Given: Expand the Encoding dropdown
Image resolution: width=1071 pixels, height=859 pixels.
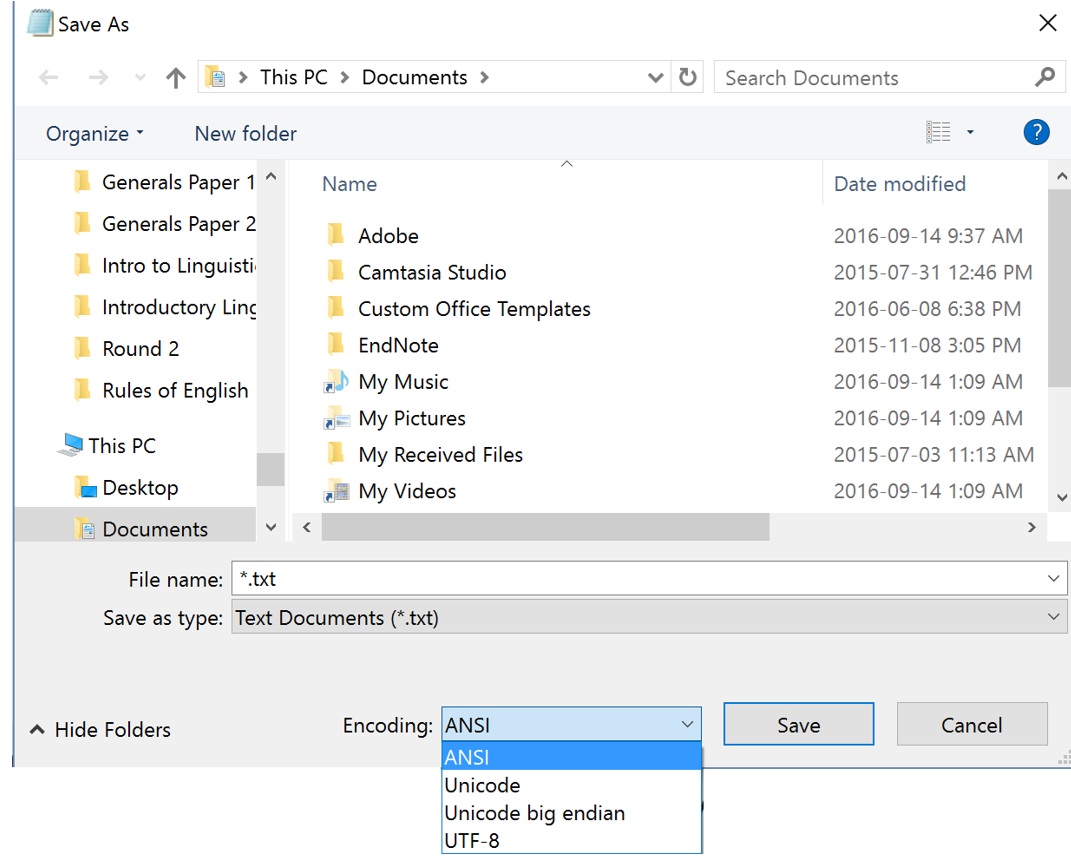Looking at the screenshot, I should pos(687,724).
